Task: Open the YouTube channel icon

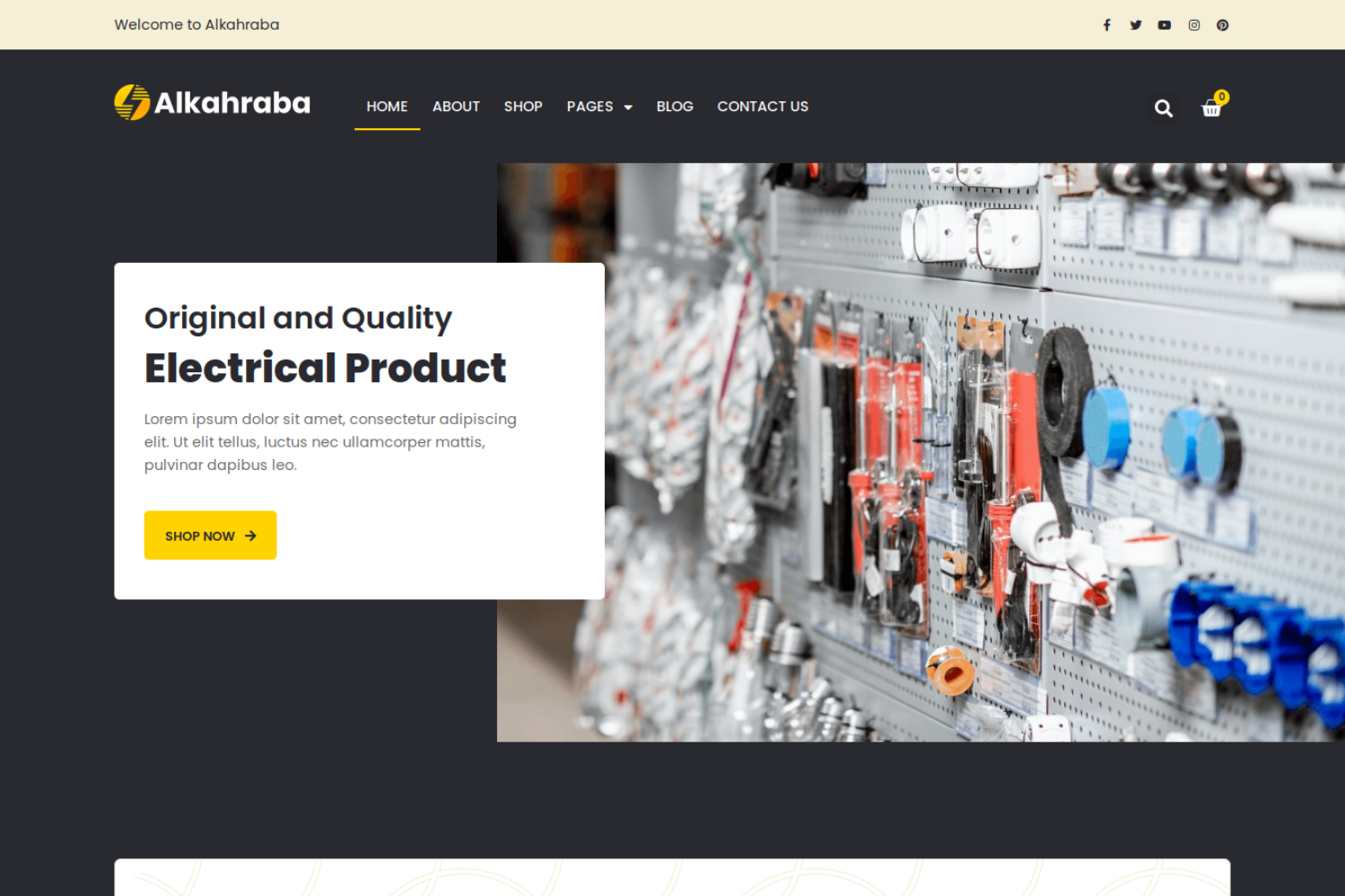Action: 1164,24
